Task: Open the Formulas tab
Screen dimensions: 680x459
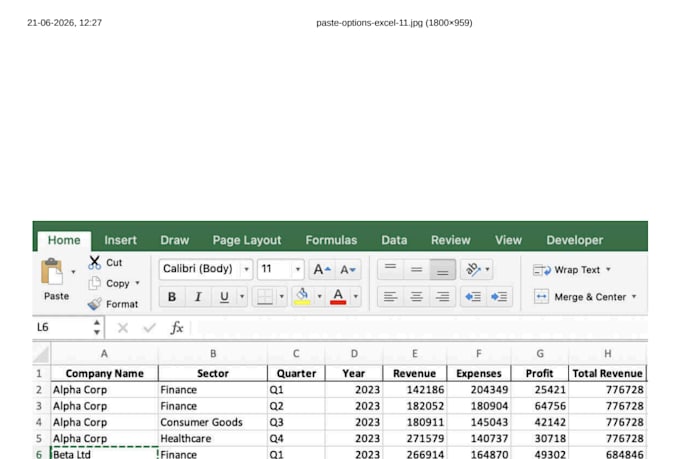Action: (x=331, y=240)
